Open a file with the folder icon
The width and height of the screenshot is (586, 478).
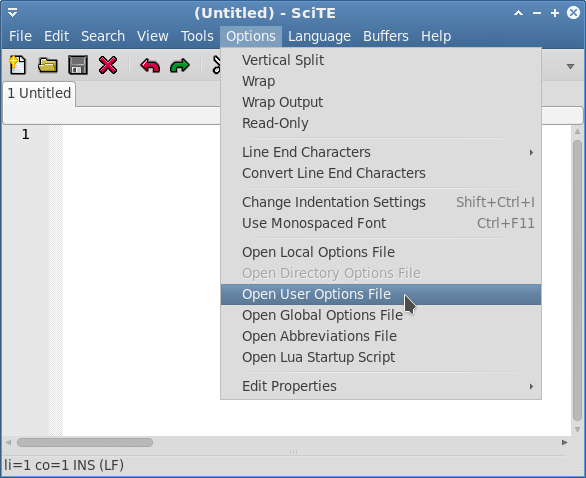pyautogui.click(x=48, y=65)
